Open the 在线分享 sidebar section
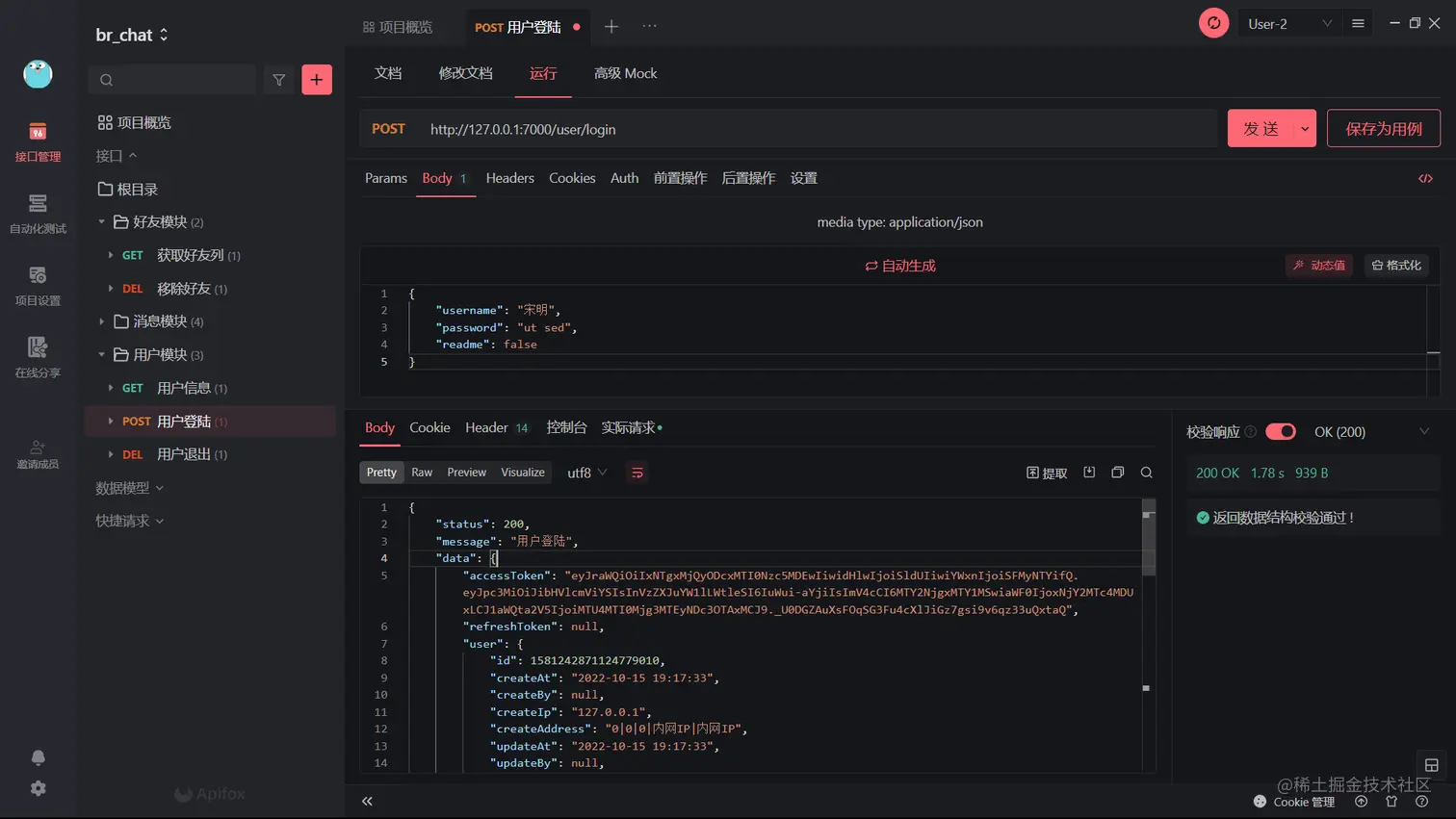The width and height of the screenshot is (1456, 819). click(38, 358)
